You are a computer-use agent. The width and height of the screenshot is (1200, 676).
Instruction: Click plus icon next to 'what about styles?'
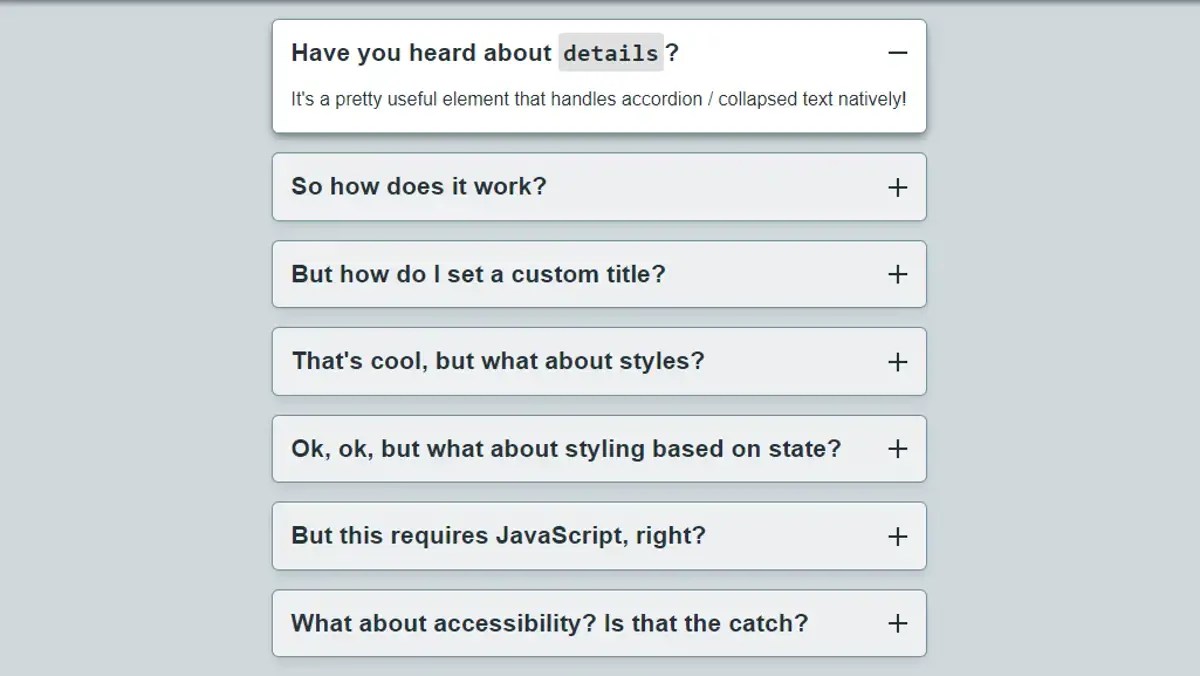(897, 362)
